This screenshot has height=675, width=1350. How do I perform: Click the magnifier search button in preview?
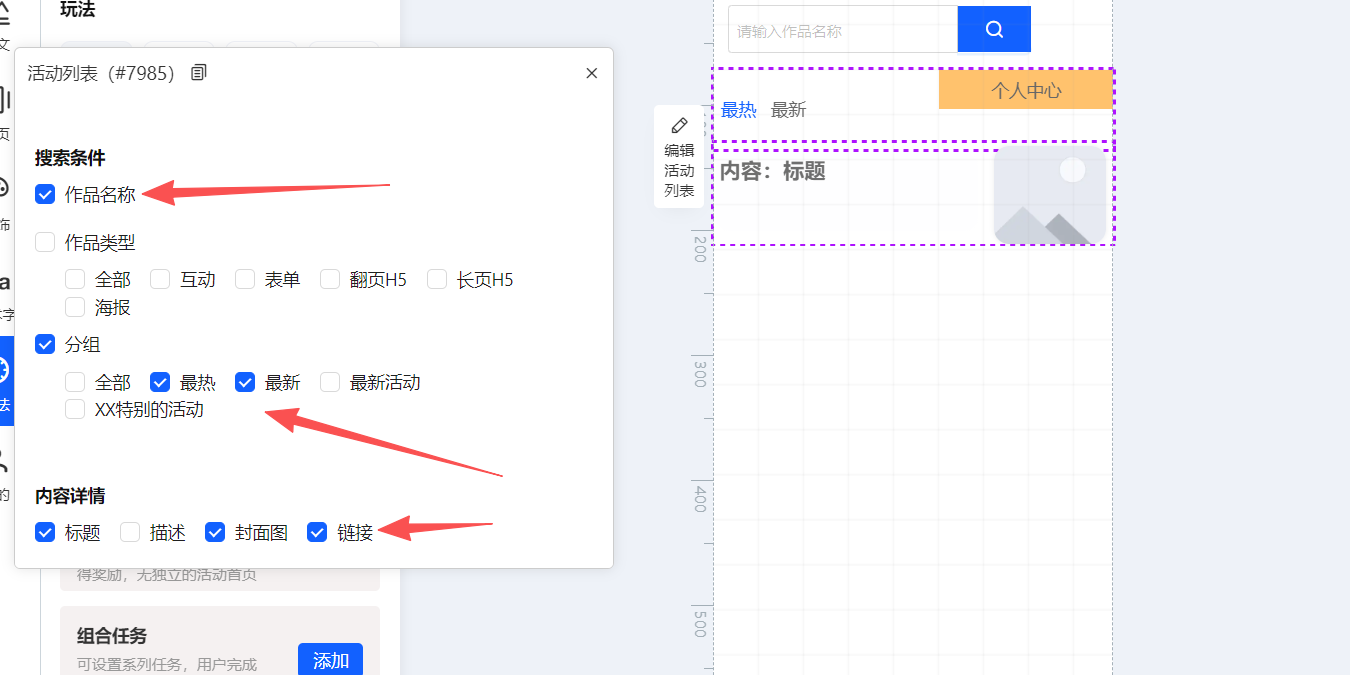[x=994, y=29]
